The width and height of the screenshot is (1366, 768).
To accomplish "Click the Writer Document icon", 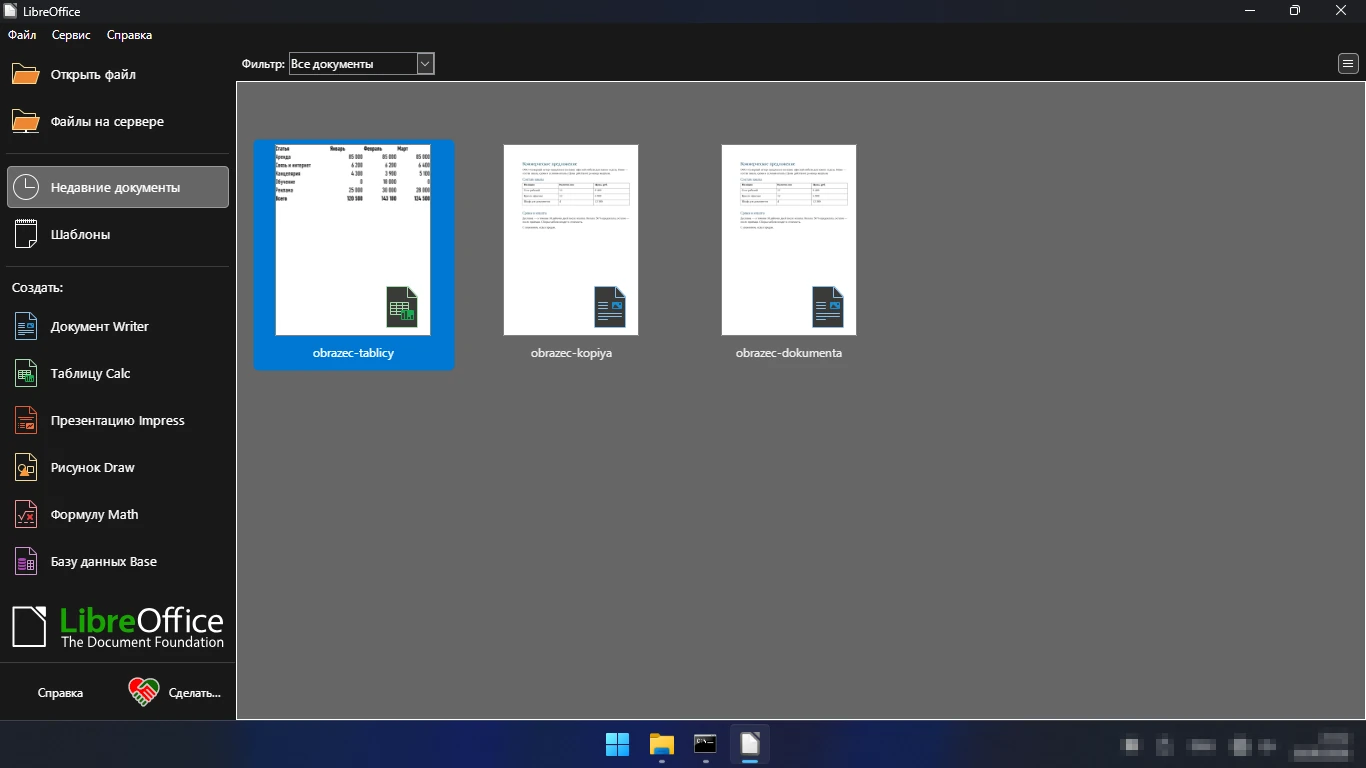I will [x=26, y=326].
